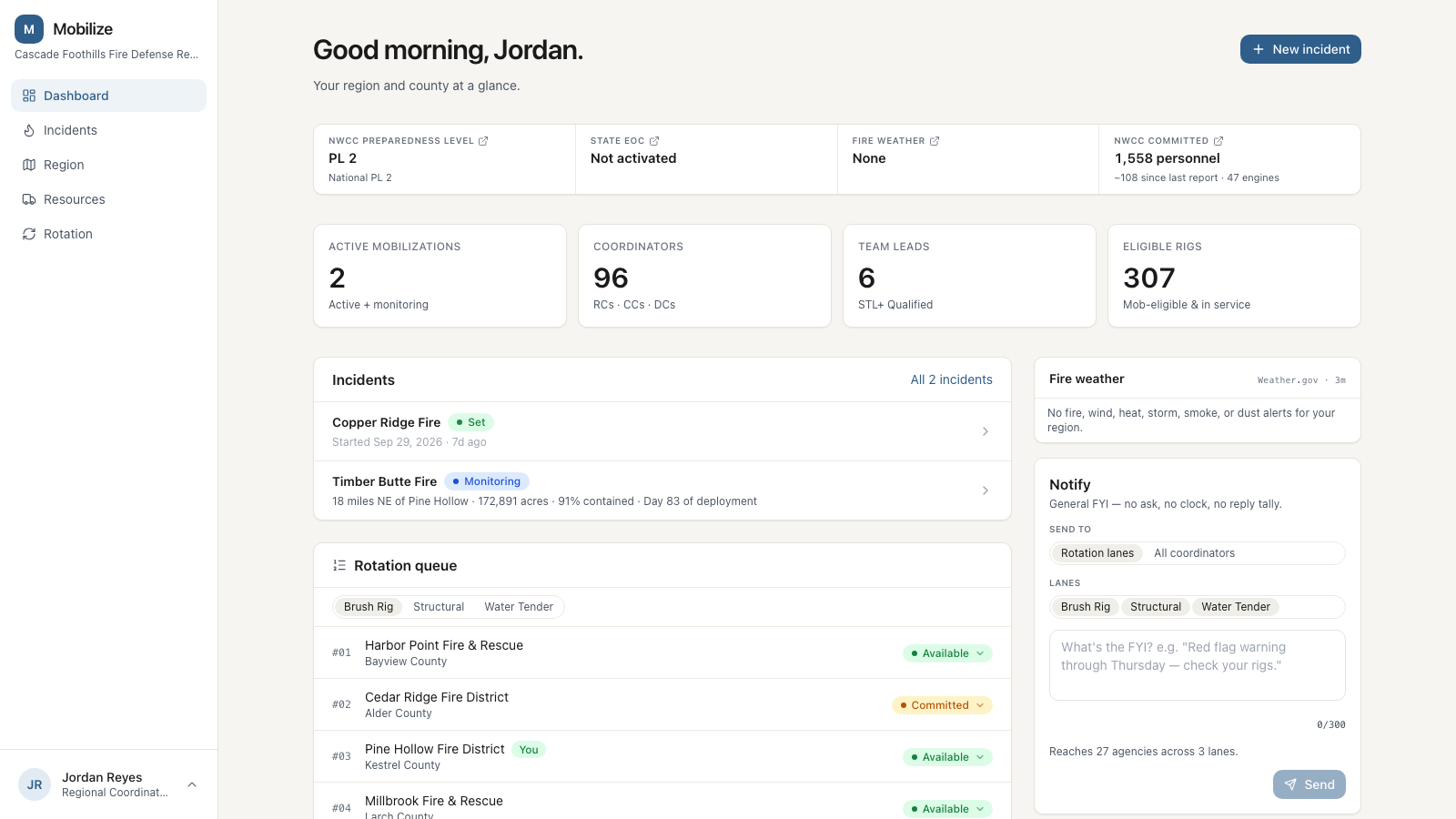
Task: Click the Eligible Rigs value 307
Action: tap(1148, 278)
